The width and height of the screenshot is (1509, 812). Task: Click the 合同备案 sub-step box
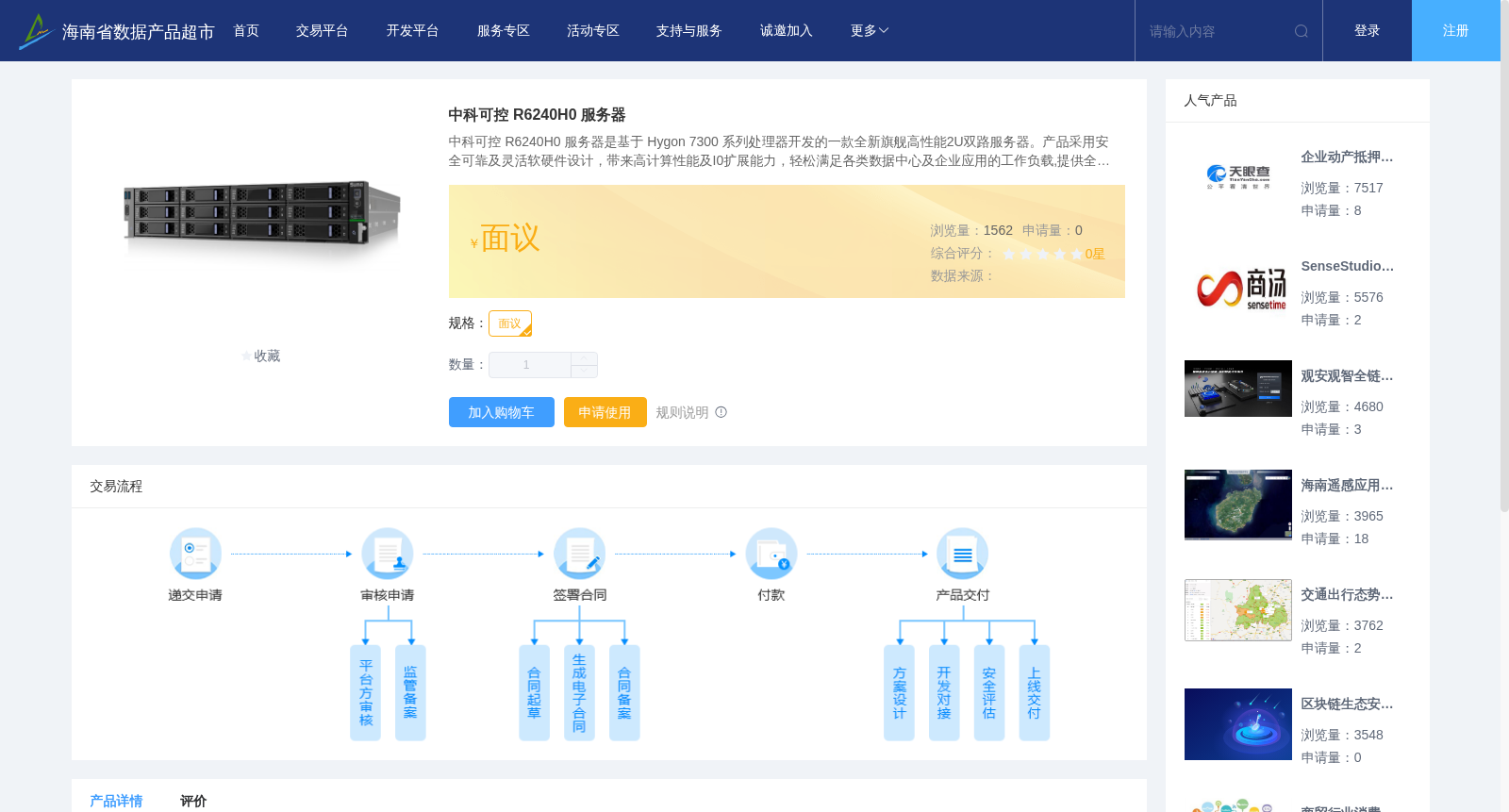tap(624, 693)
